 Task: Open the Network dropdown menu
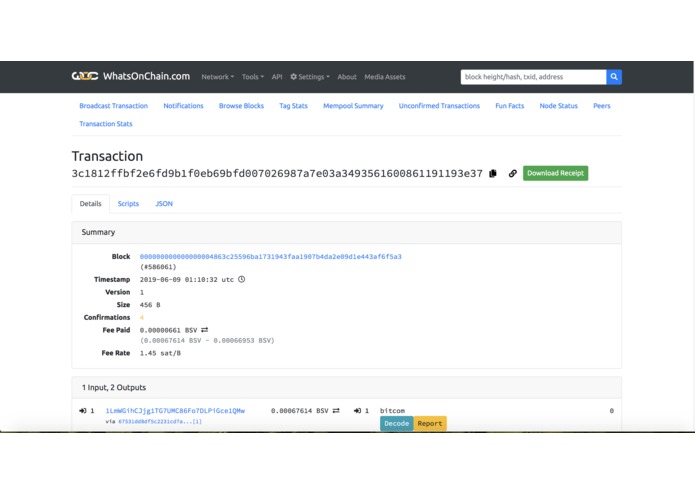[218, 77]
